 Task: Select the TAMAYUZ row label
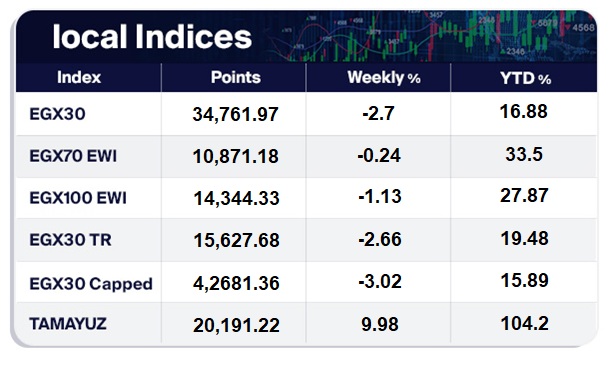pos(68,324)
